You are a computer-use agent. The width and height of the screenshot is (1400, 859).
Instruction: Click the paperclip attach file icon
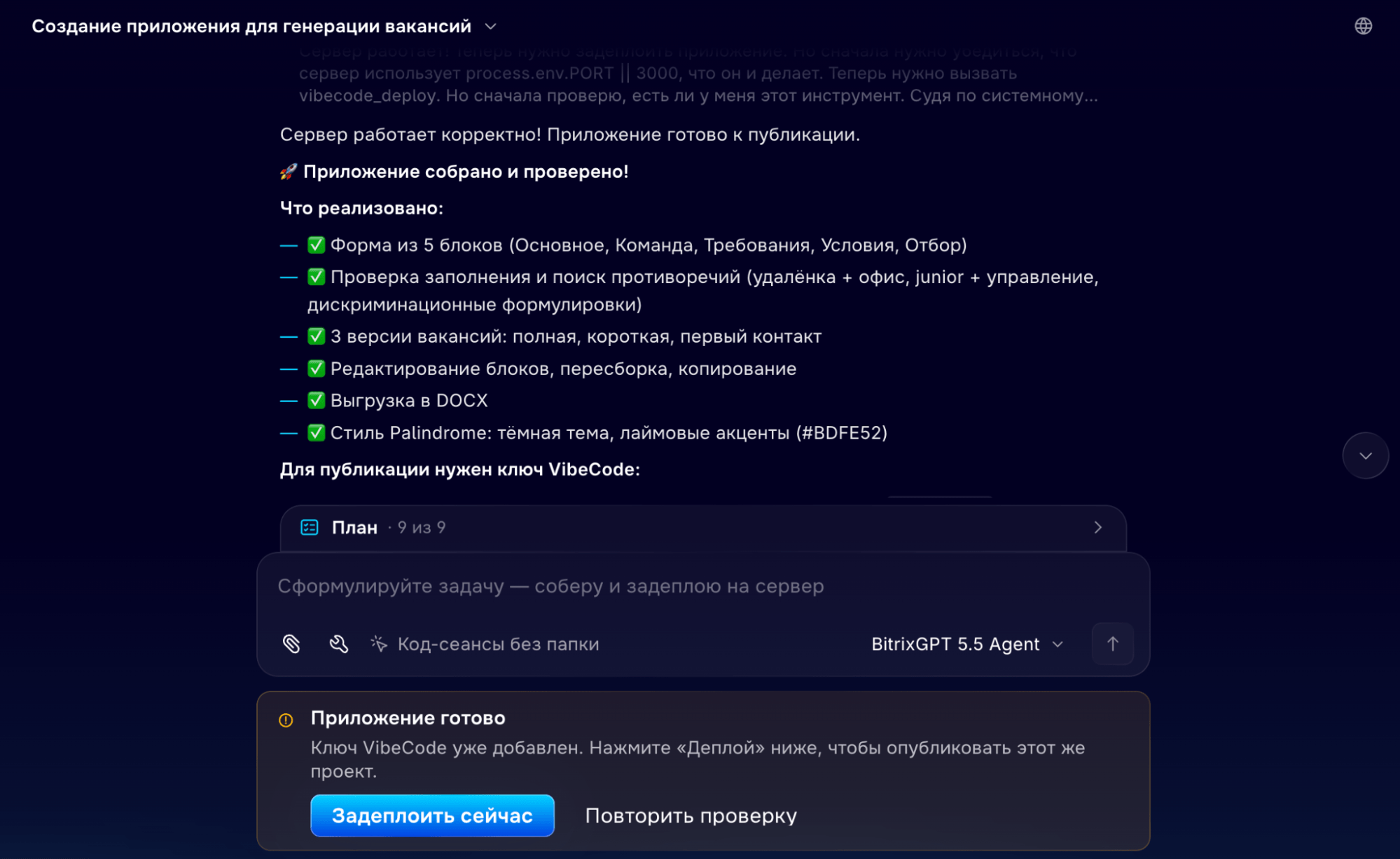click(x=291, y=643)
